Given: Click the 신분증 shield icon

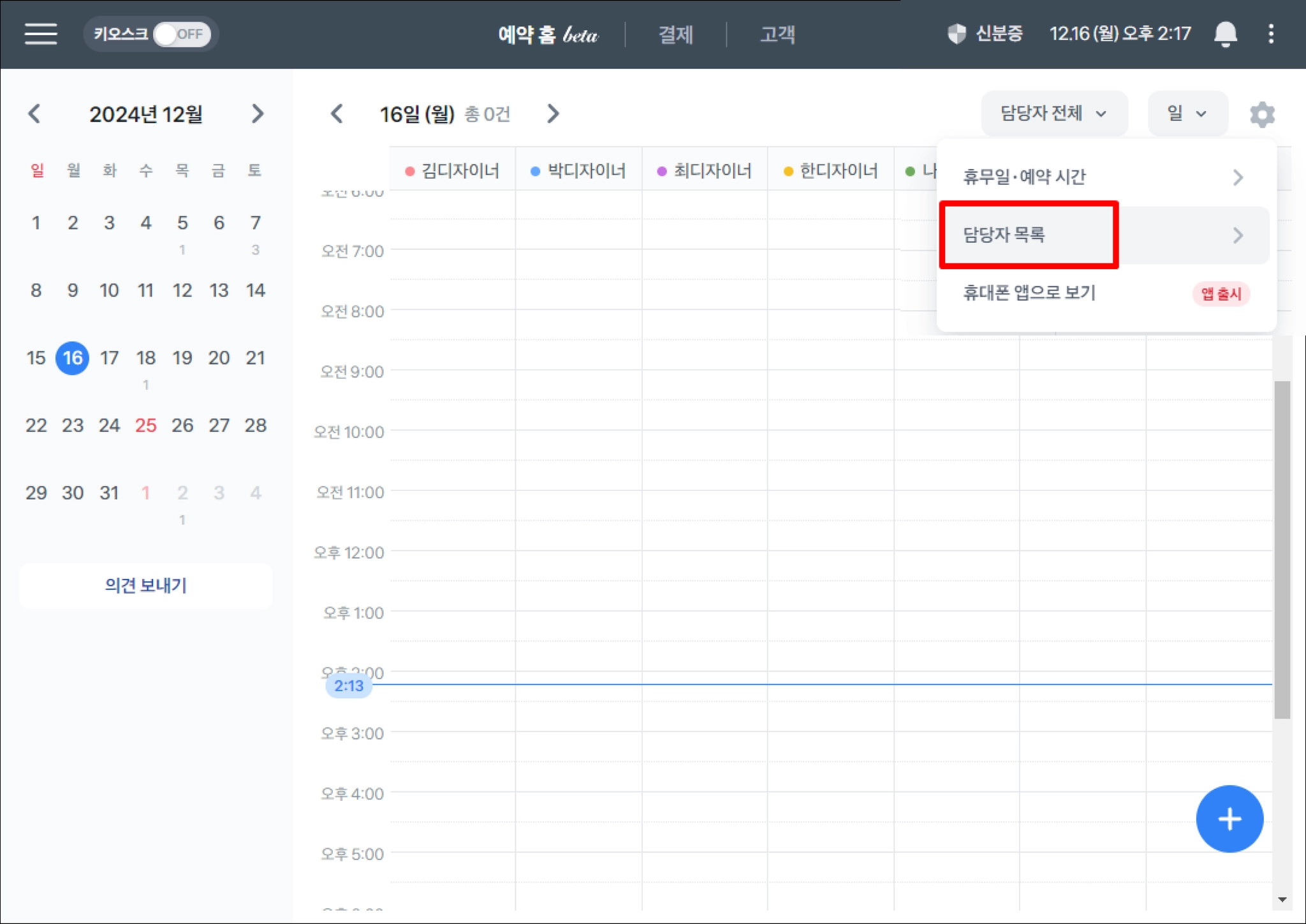Looking at the screenshot, I should pos(957,34).
